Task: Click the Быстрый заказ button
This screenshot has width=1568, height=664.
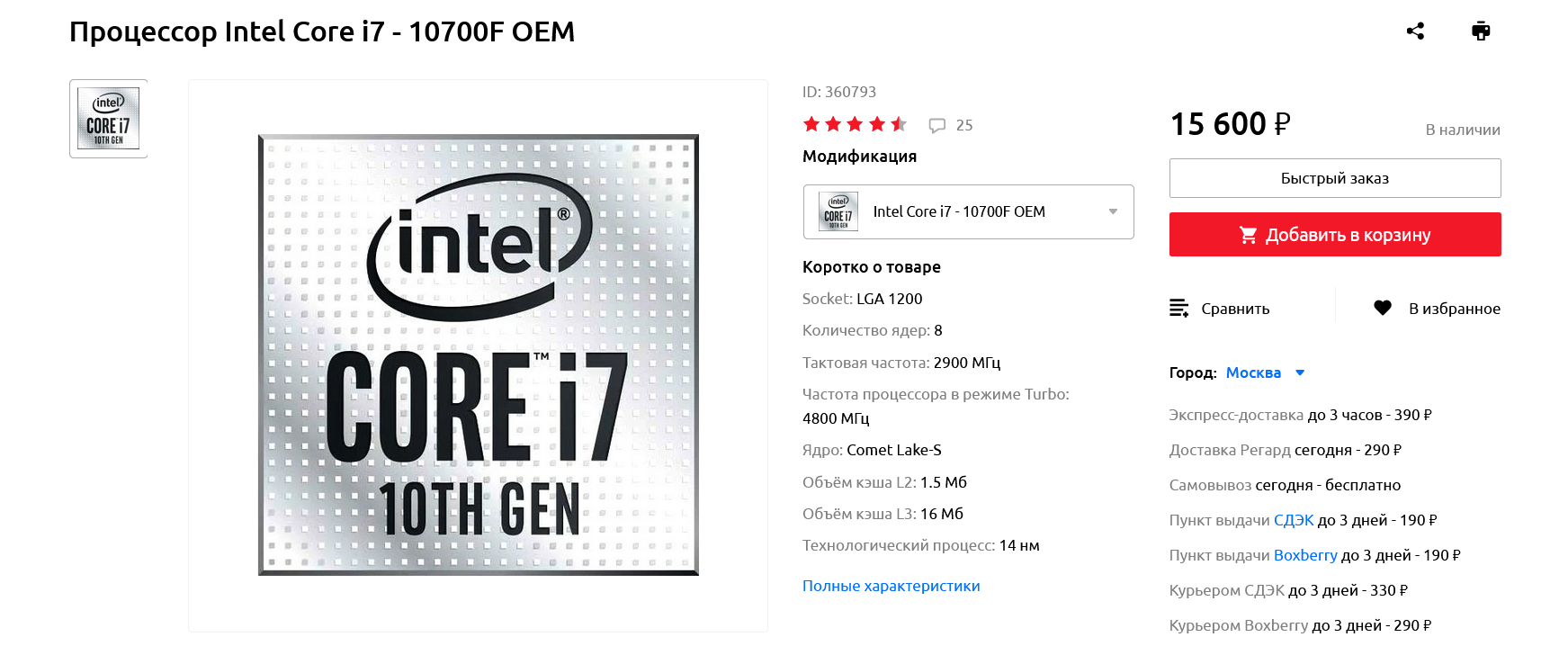Action: click(x=1335, y=178)
